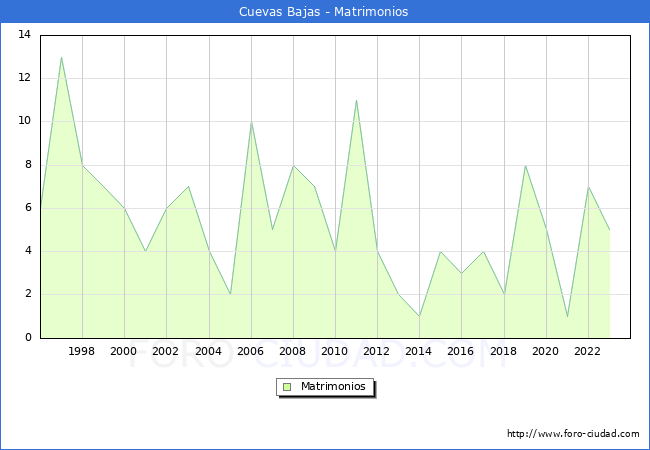Click the x-axis label 2018
The image size is (650, 450).
point(504,351)
